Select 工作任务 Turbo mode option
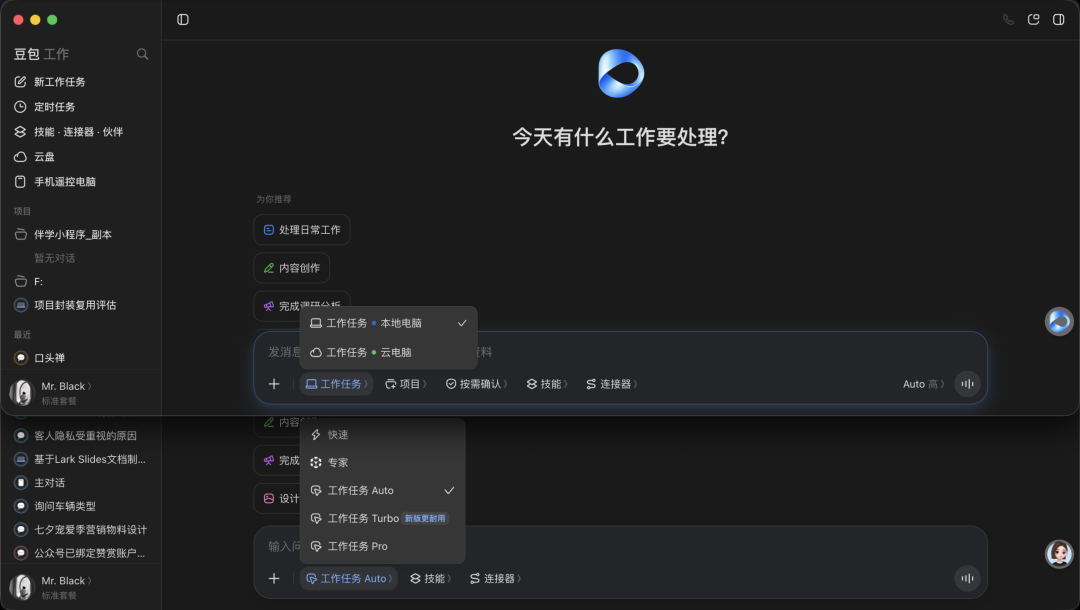1080x610 pixels. pos(382,518)
